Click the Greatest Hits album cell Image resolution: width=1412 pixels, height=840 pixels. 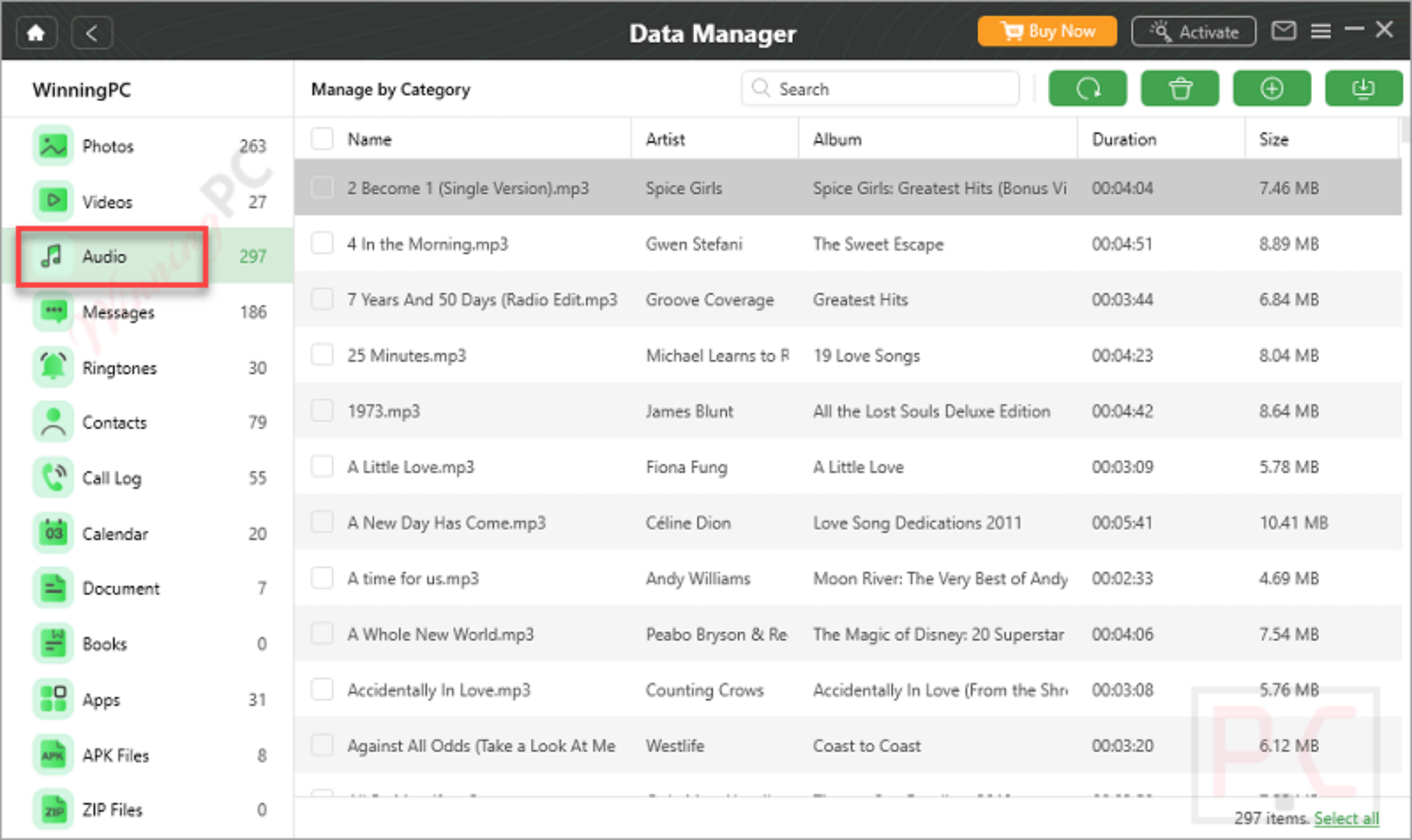pyautogui.click(x=860, y=300)
